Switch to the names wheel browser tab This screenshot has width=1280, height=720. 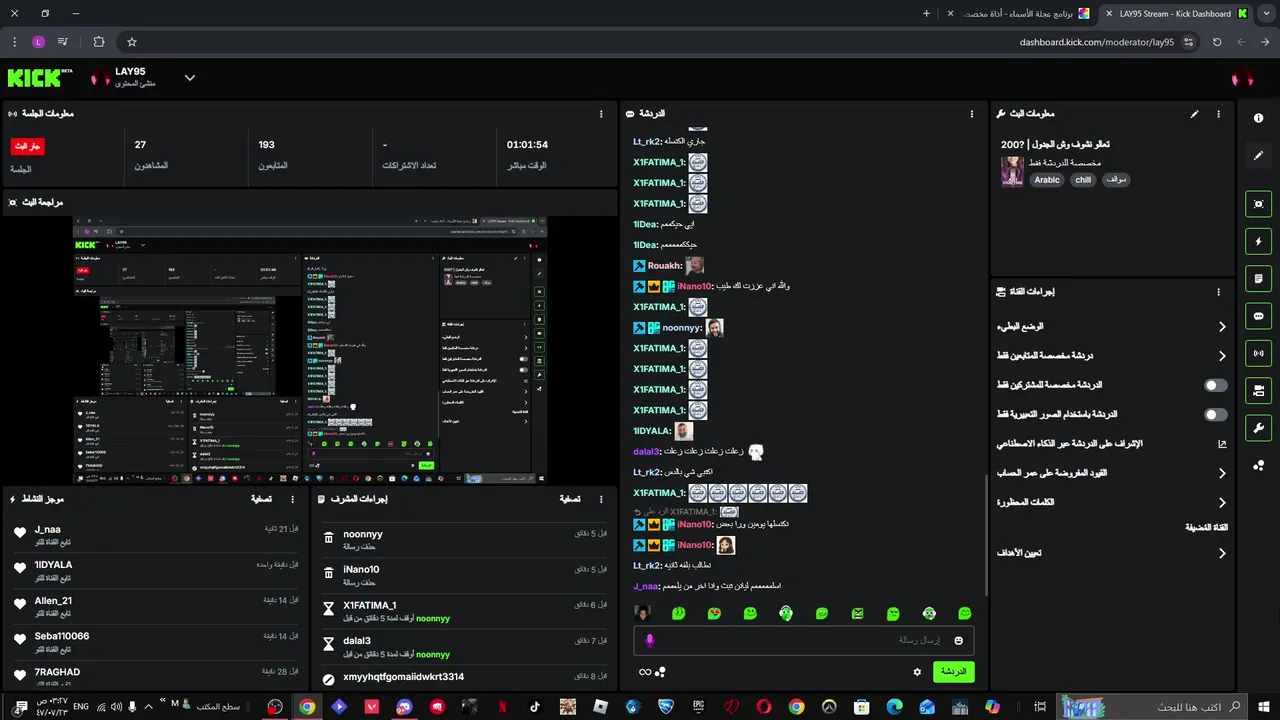tap(1017, 14)
